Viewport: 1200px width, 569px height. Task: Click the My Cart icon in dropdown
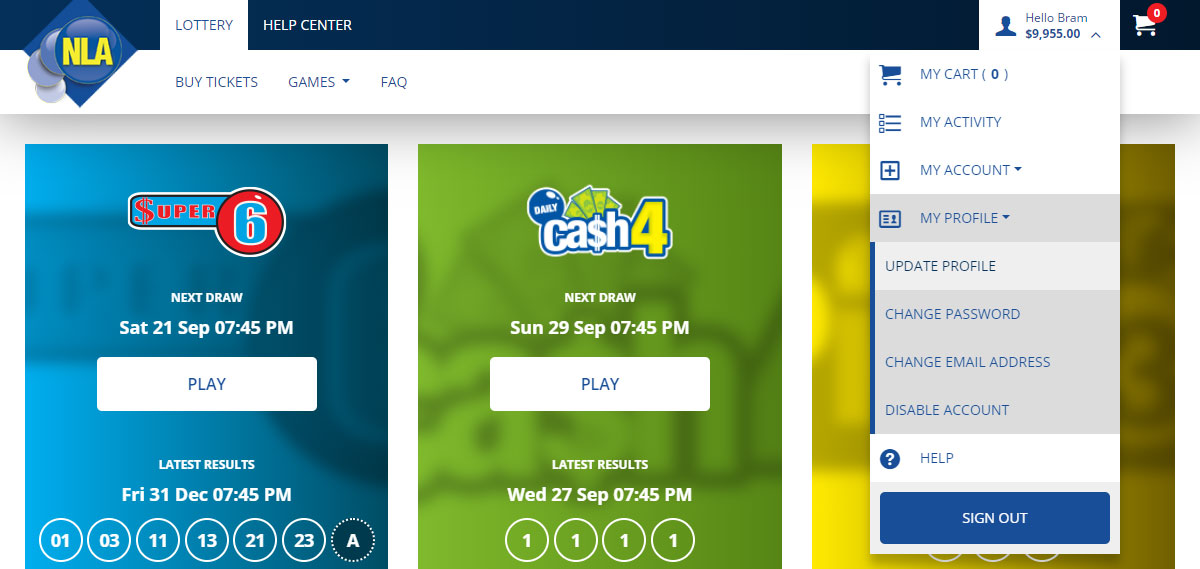tap(890, 74)
